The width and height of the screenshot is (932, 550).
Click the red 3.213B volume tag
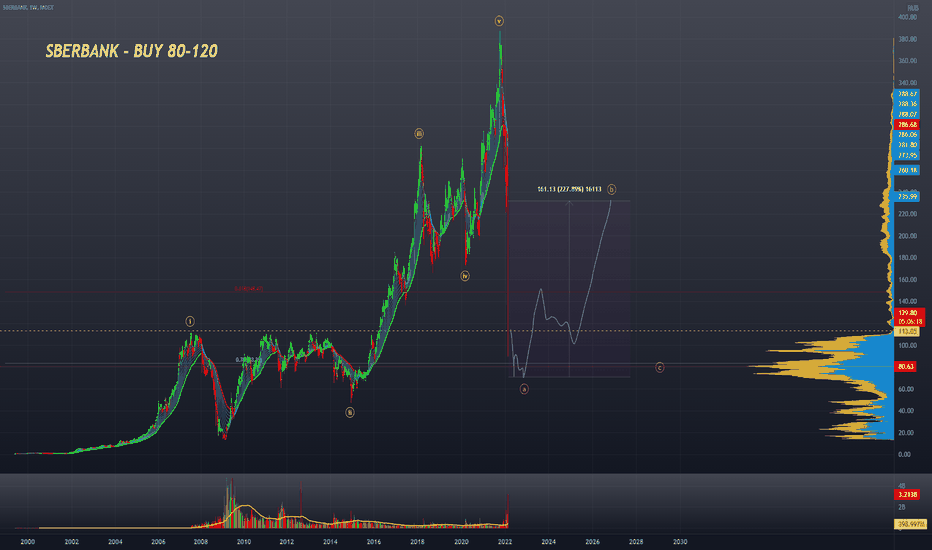(907, 495)
